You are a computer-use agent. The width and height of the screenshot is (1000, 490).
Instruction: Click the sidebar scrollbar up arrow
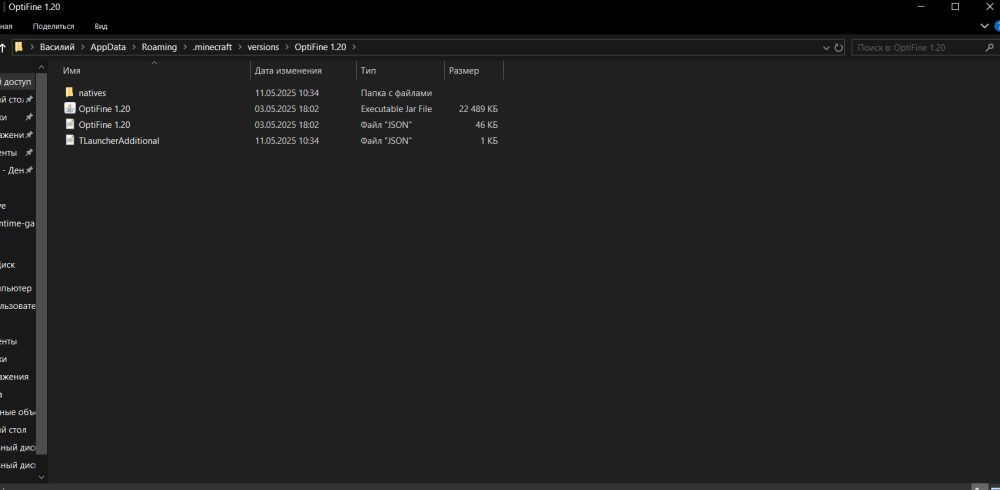coord(41,67)
